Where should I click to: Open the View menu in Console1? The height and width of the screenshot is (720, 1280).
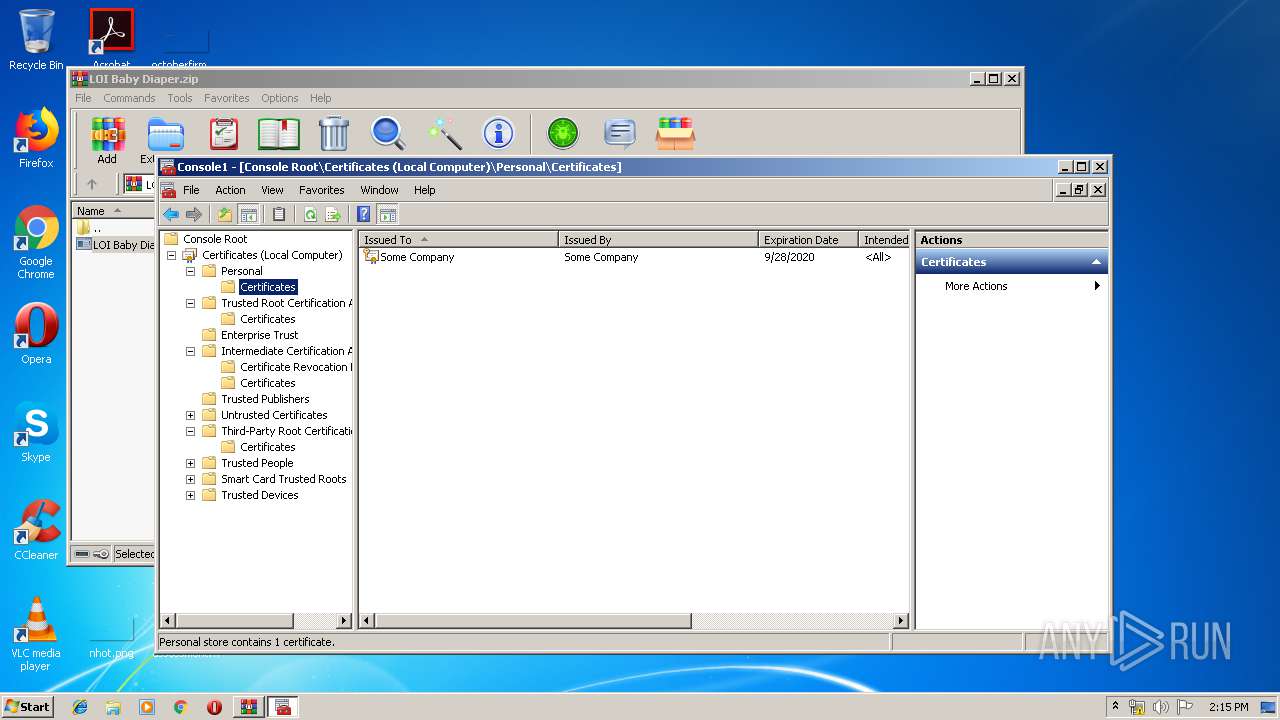(x=272, y=190)
